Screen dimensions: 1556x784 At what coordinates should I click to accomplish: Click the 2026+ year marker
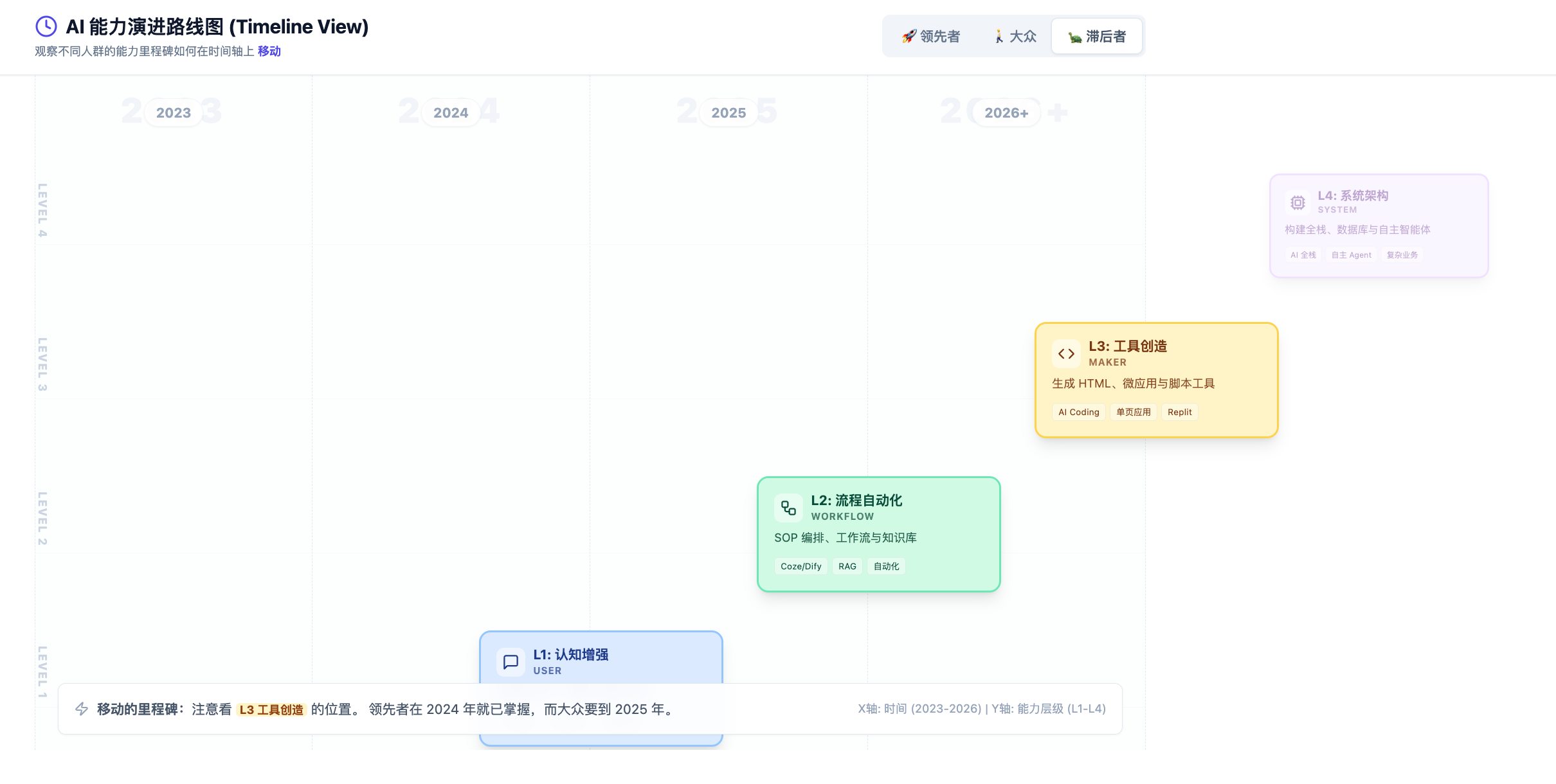(1006, 113)
